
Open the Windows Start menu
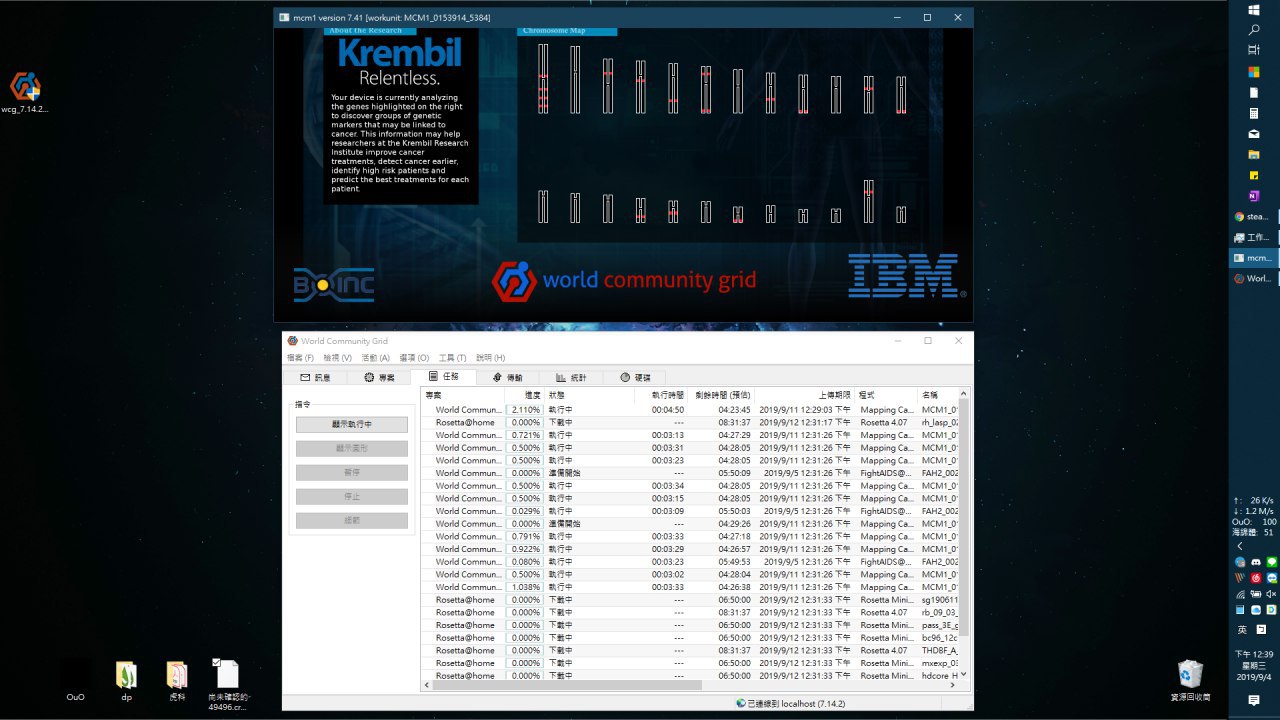click(x=1254, y=9)
